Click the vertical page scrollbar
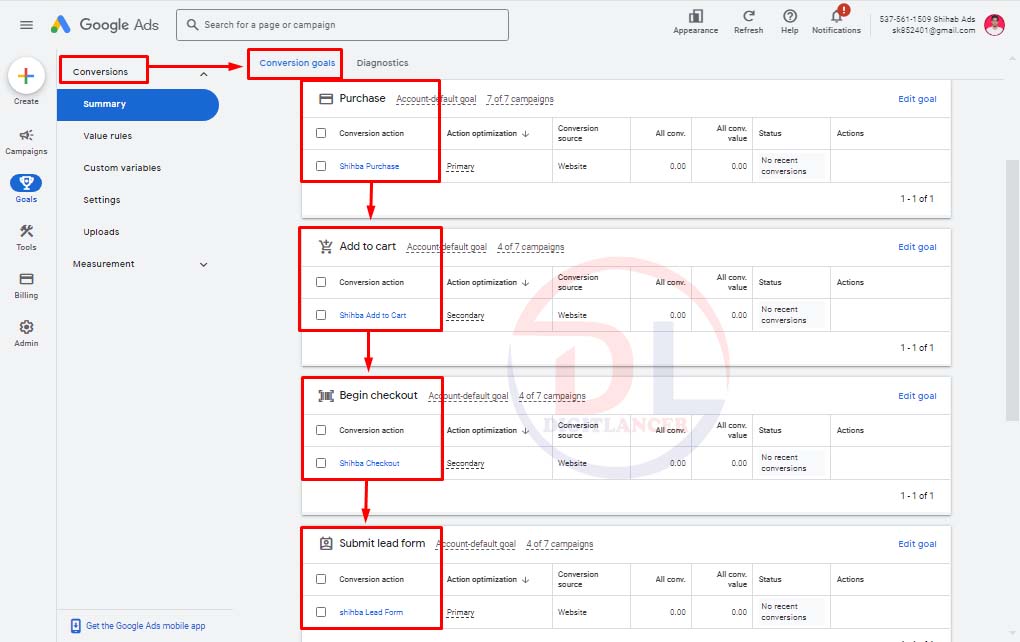 (x=1012, y=290)
